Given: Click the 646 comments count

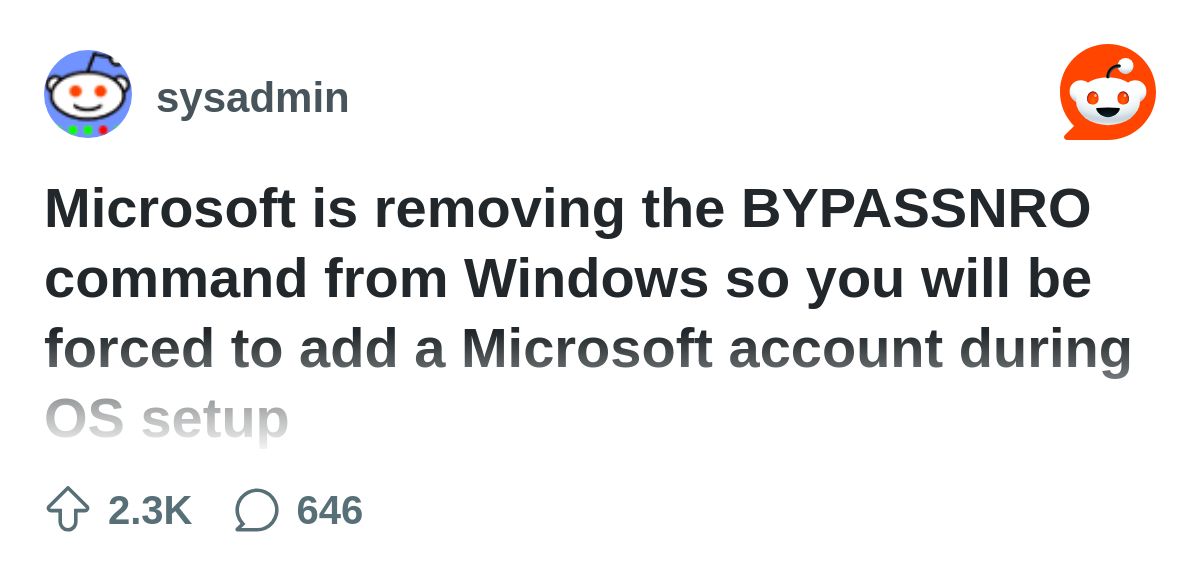Looking at the screenshot, I should (x=330, y=510).
